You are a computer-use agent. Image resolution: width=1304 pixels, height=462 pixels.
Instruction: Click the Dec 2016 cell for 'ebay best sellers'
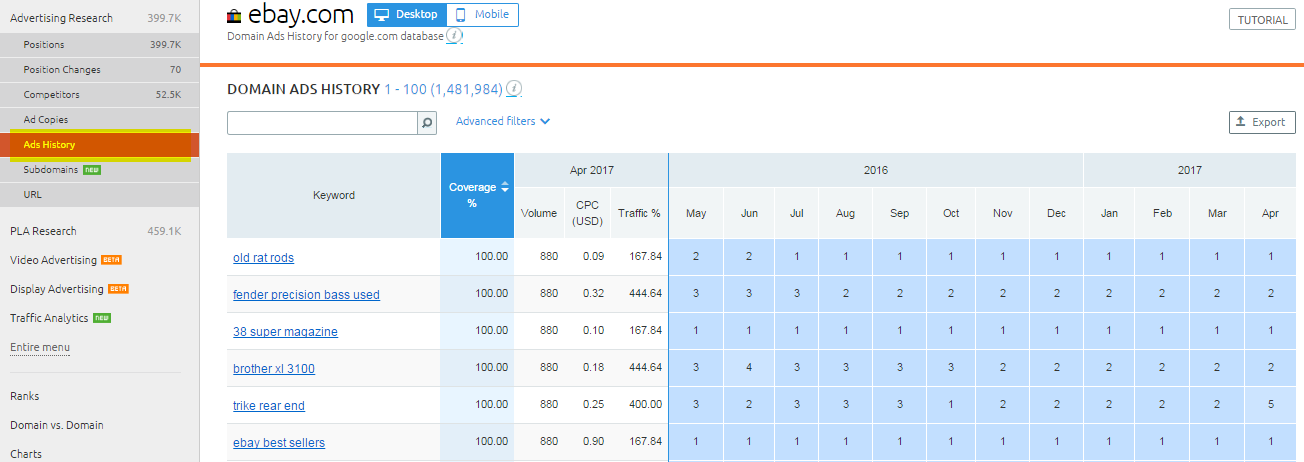[x=1056, y=442]
